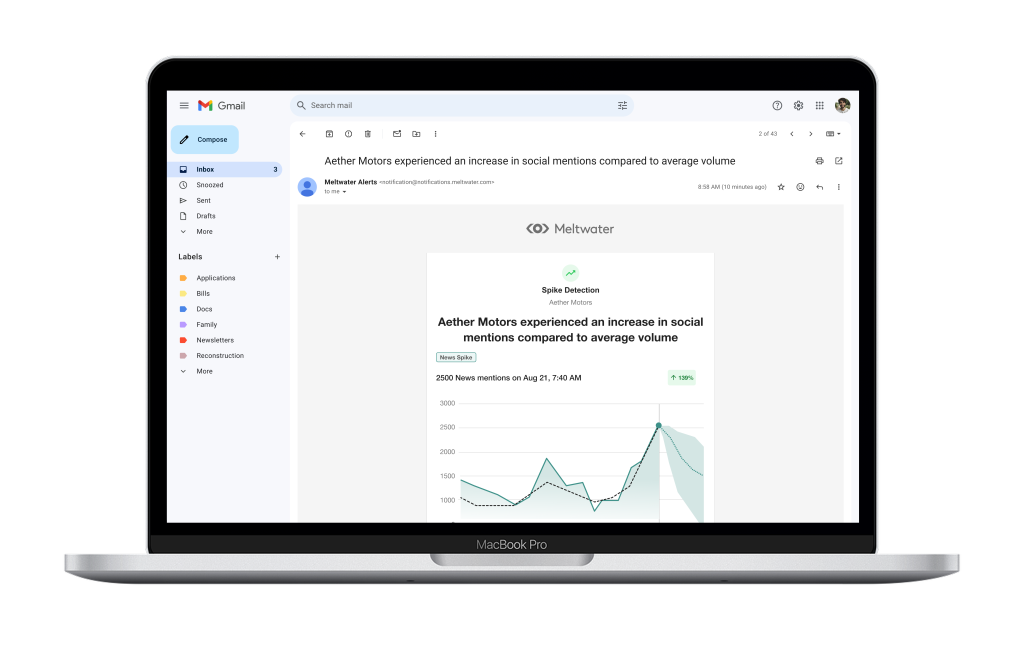Expand More under the Reconstruction label
The width and height of the screenshot is (1024, 645).
click(x=204, y=371)
